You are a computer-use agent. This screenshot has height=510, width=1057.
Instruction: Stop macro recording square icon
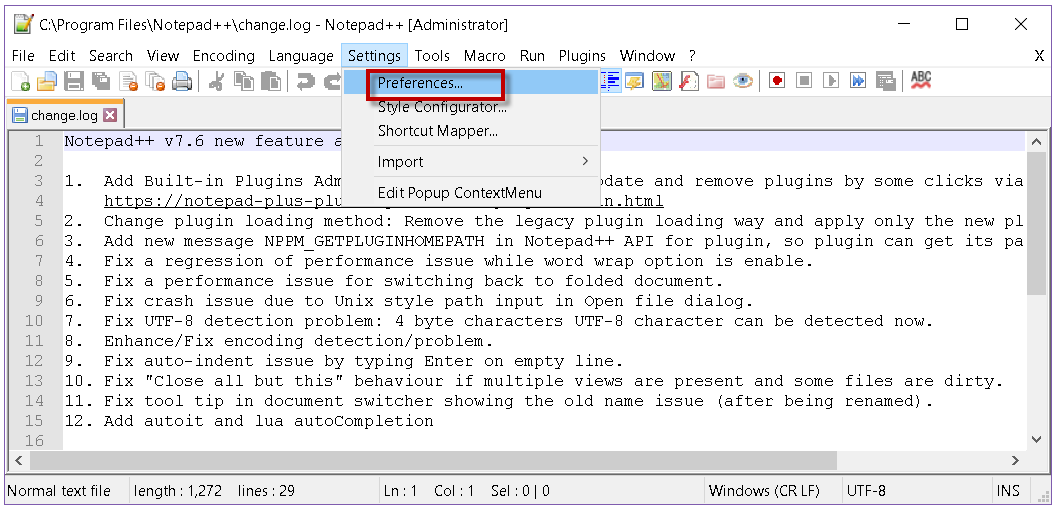804,82
